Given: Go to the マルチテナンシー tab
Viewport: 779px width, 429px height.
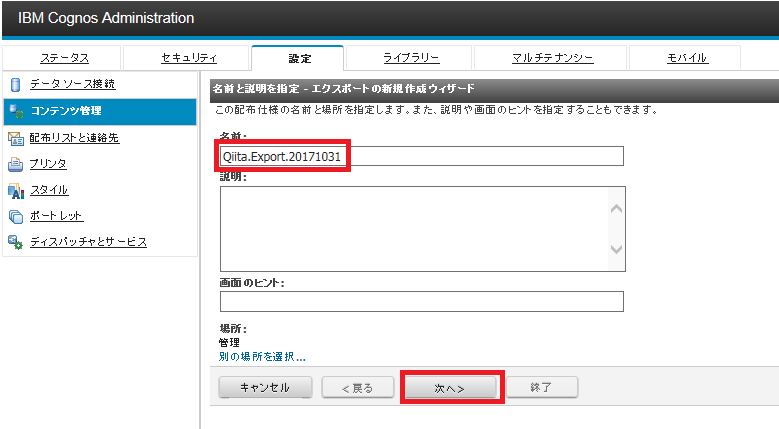Looking at the screenshot, I should point(552,58).
